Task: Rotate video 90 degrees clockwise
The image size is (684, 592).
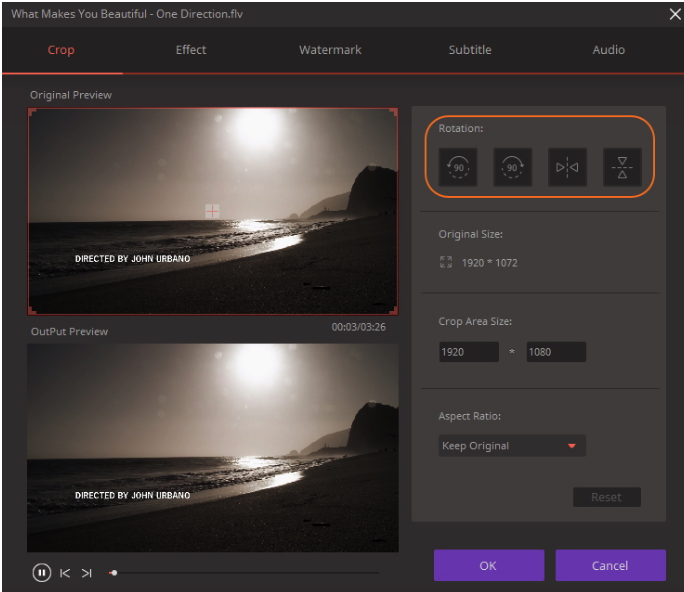Action: click(x=513, y=167)
